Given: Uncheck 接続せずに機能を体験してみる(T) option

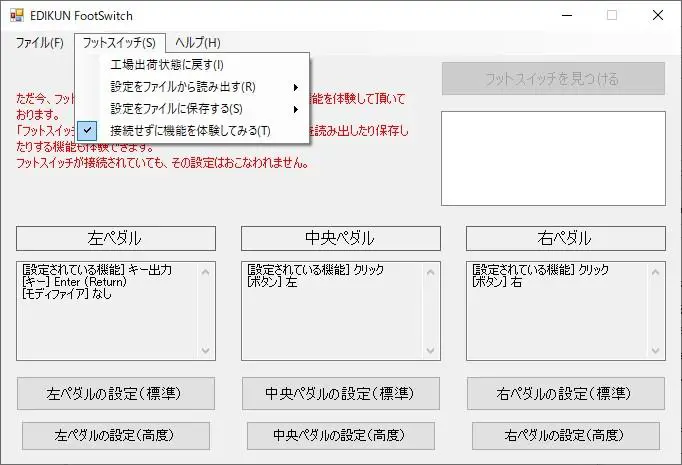Looking at the screenshot, I should coord(192,131).
